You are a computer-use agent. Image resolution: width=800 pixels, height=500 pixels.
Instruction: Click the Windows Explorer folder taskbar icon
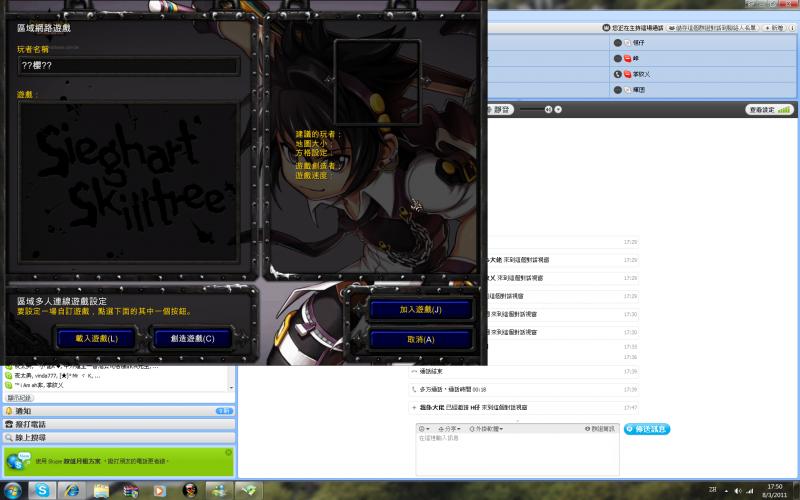(101, 490)
